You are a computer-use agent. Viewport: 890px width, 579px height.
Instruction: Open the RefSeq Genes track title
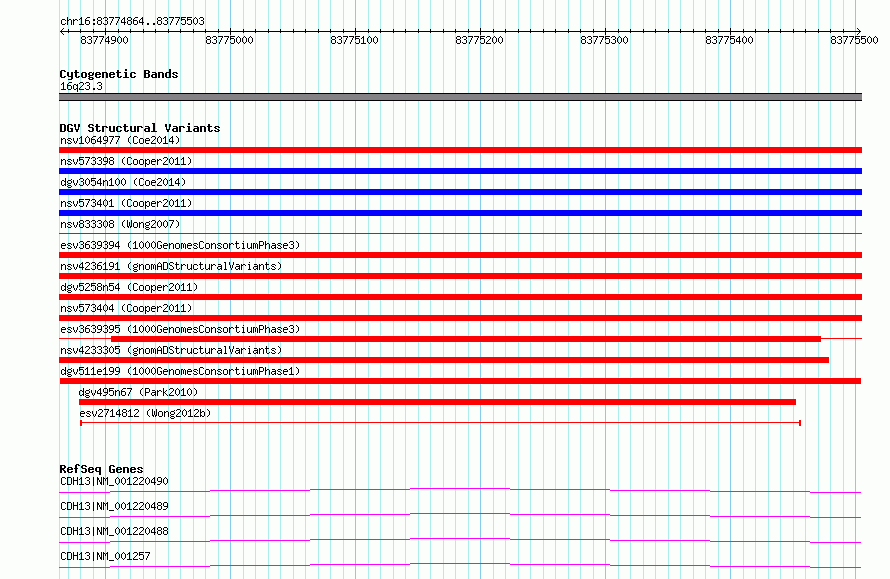(101, 469)
